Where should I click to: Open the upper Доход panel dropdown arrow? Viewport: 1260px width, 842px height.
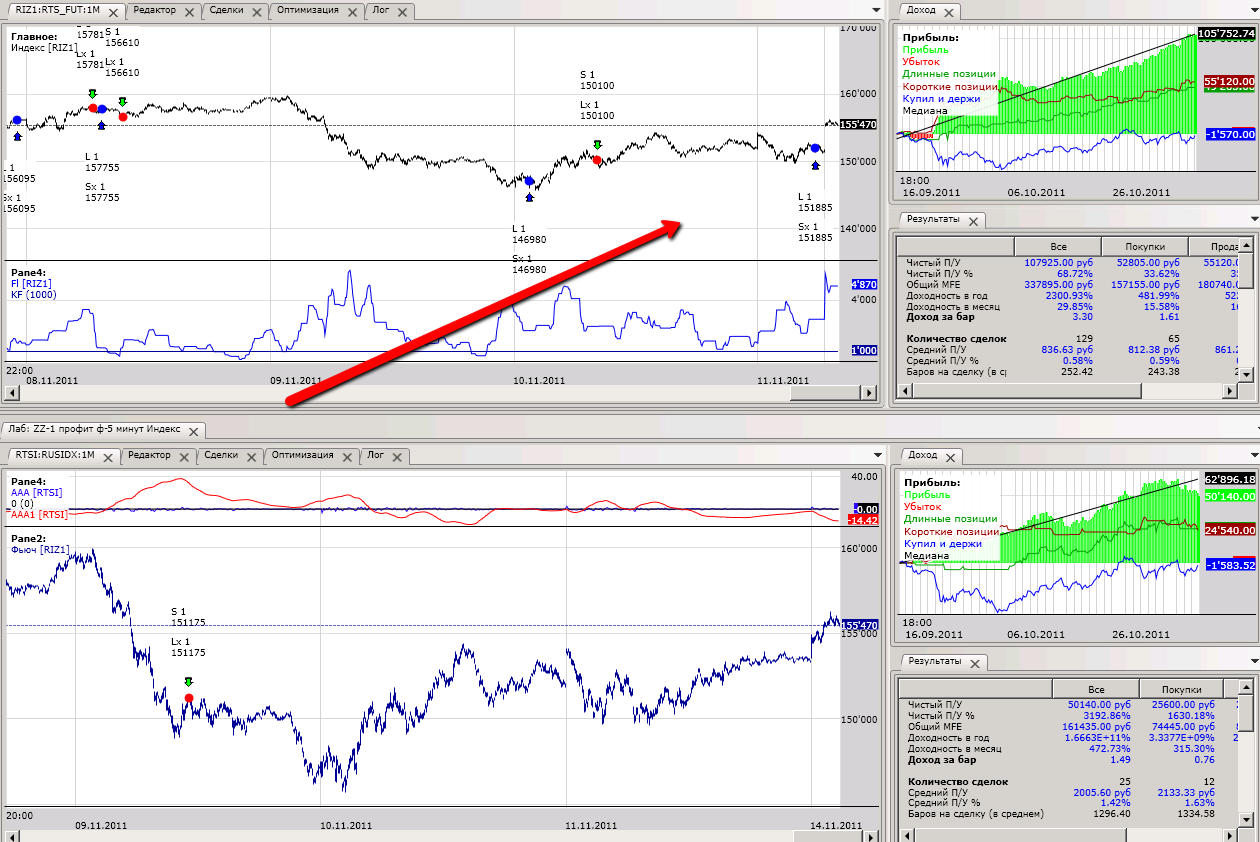tap(1254, 10)
